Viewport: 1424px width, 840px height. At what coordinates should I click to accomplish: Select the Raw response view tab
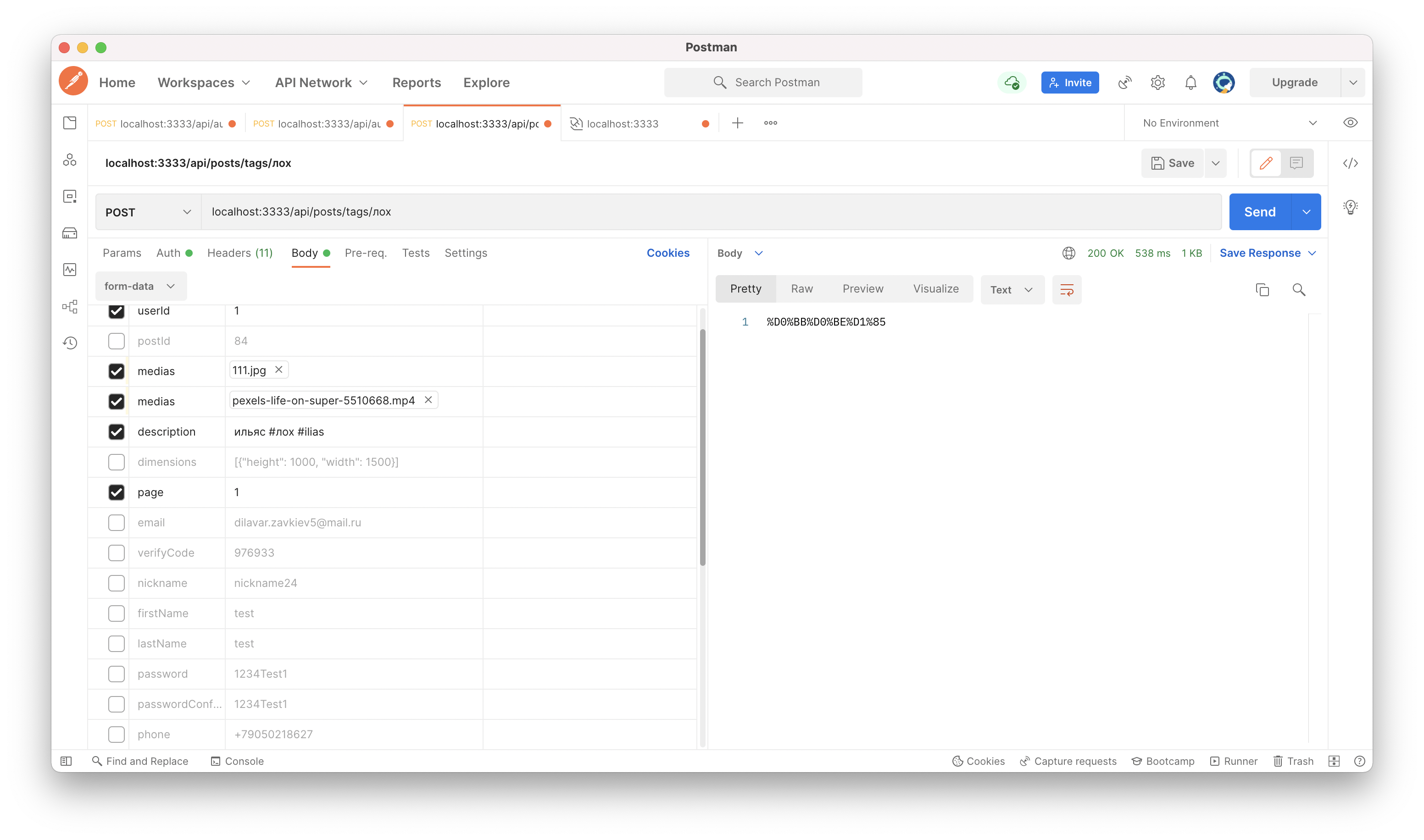[801, 289]
